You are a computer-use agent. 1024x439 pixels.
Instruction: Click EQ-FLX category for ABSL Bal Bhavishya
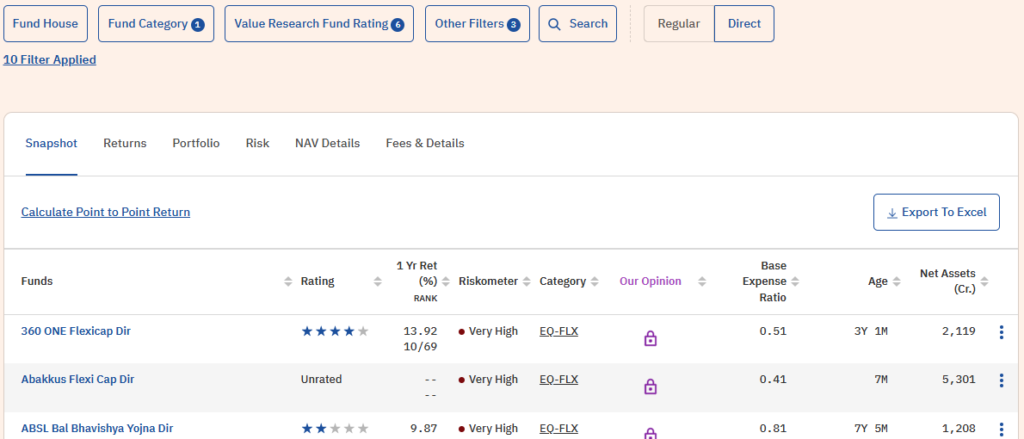(558, 429)
